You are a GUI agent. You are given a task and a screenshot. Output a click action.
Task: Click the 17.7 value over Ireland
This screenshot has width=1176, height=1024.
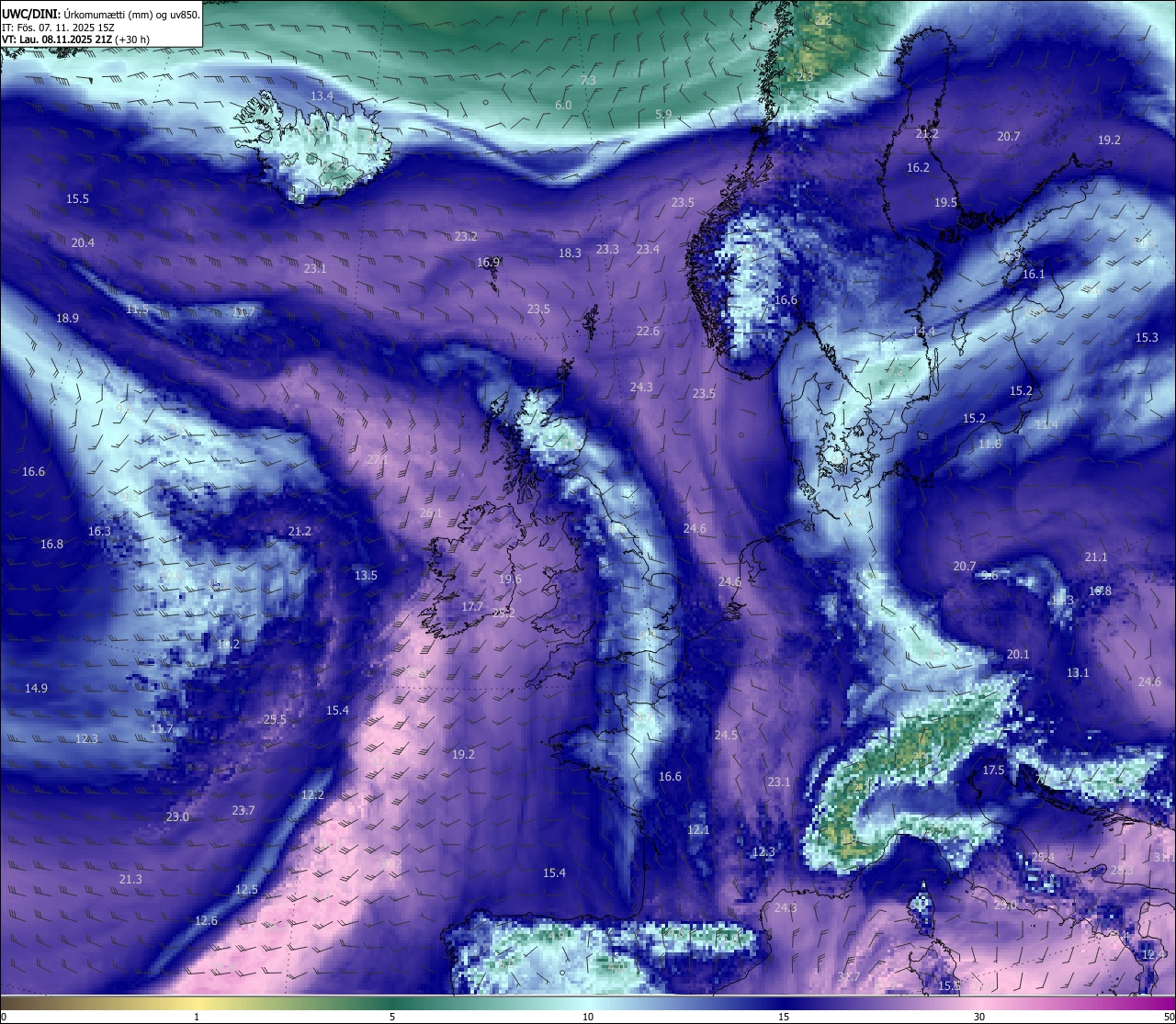[x=471, y=606]
